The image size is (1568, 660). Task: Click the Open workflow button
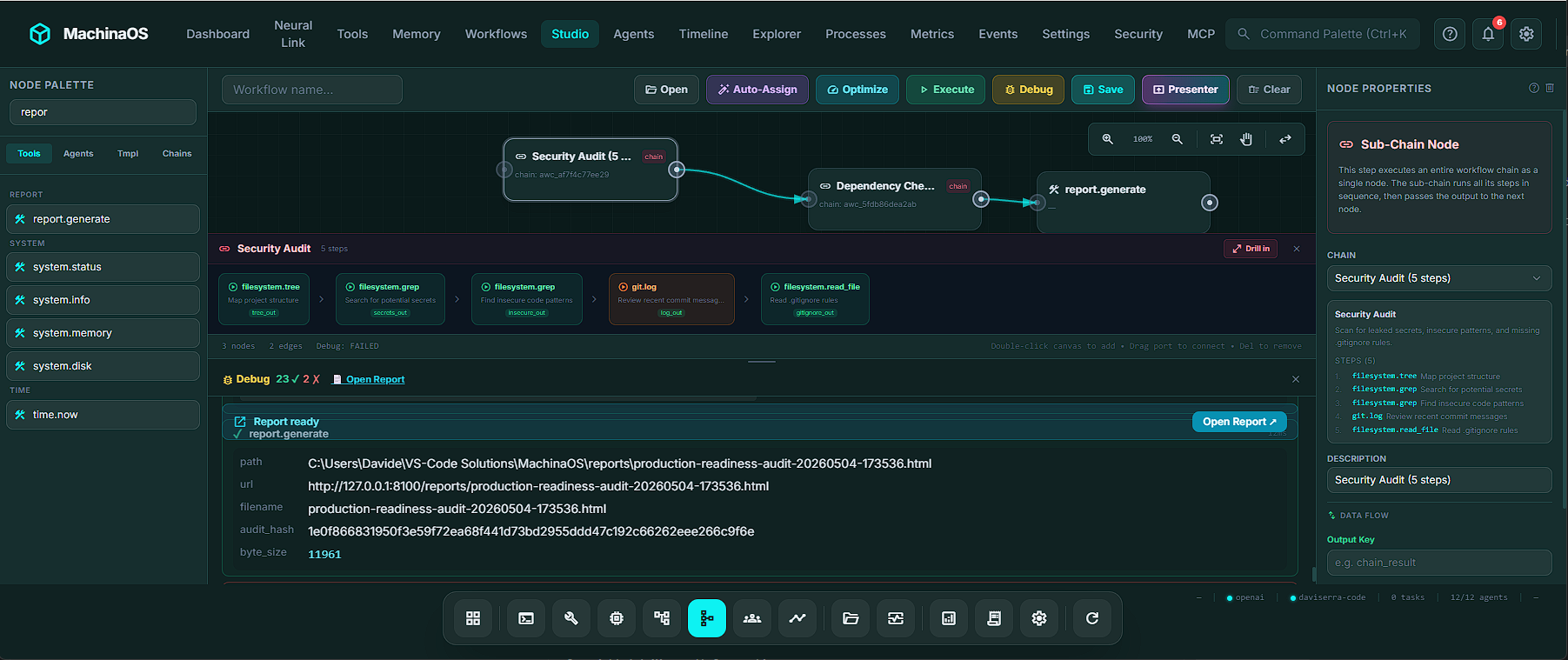pos(666,90)
